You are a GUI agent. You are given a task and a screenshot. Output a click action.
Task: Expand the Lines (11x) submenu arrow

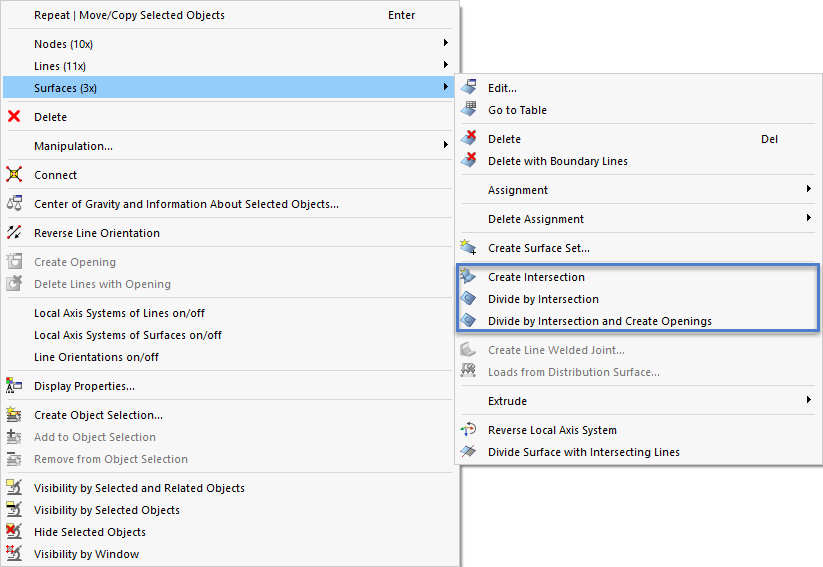(446, 66)
